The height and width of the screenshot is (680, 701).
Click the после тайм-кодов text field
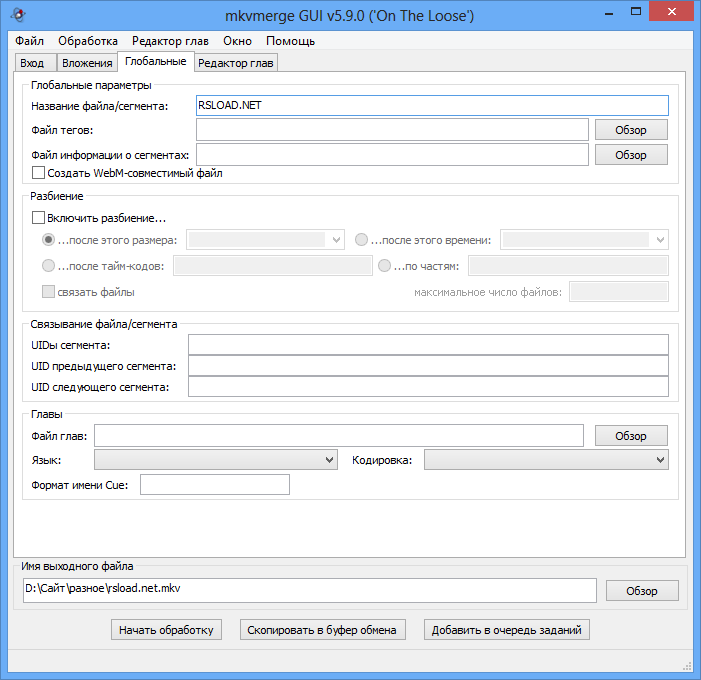click(273, 266)
